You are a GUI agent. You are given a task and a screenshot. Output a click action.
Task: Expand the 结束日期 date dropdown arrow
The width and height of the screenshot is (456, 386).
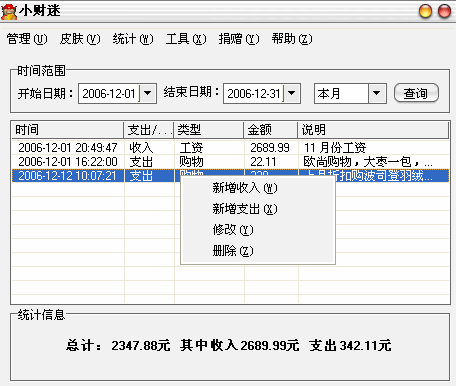pyautogui.click(x=292, y=93)
